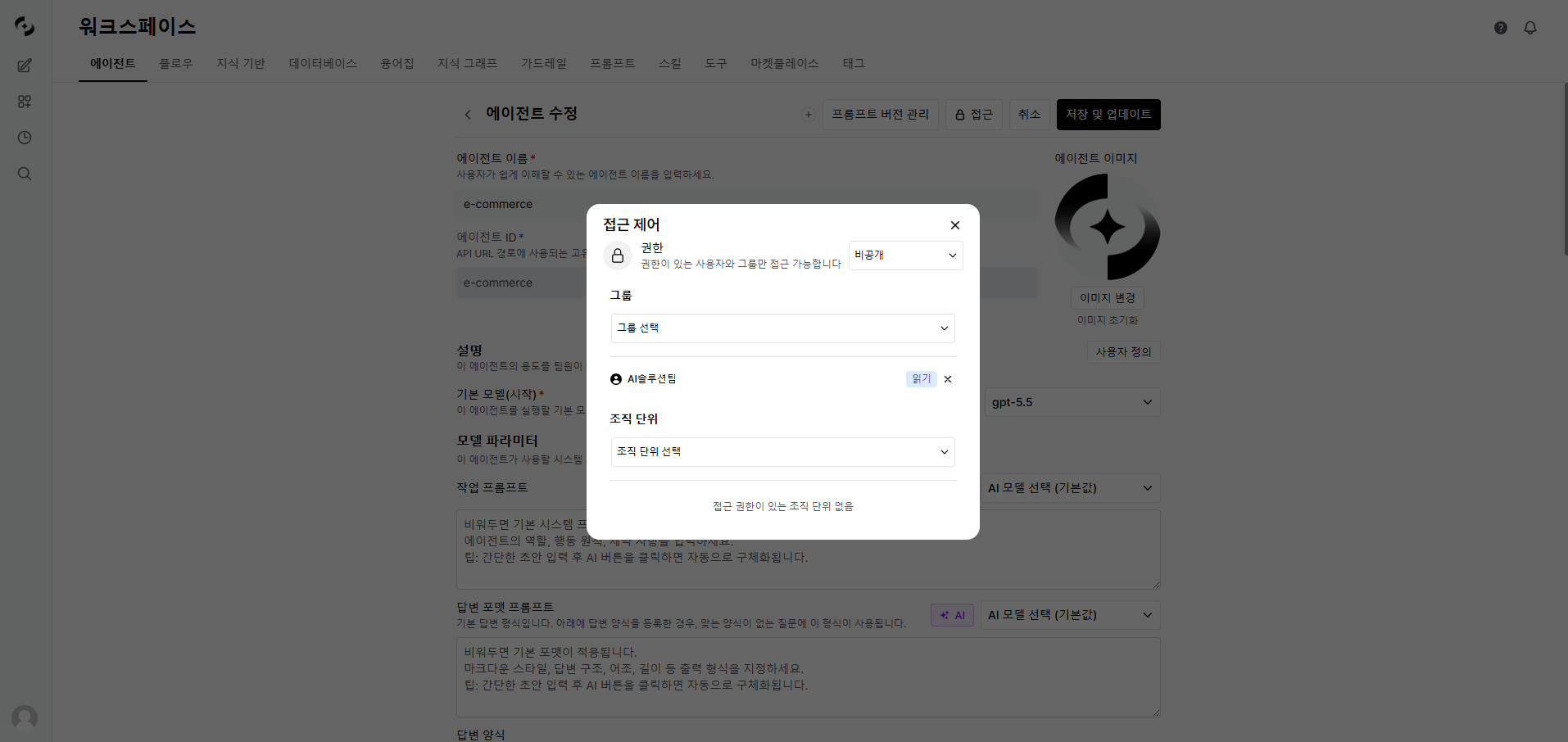This screenshot has width=1568, height=742.
Task: Click the 접근 권한이 있는 조직 단위 없음 text
Action: coord(783,507)
